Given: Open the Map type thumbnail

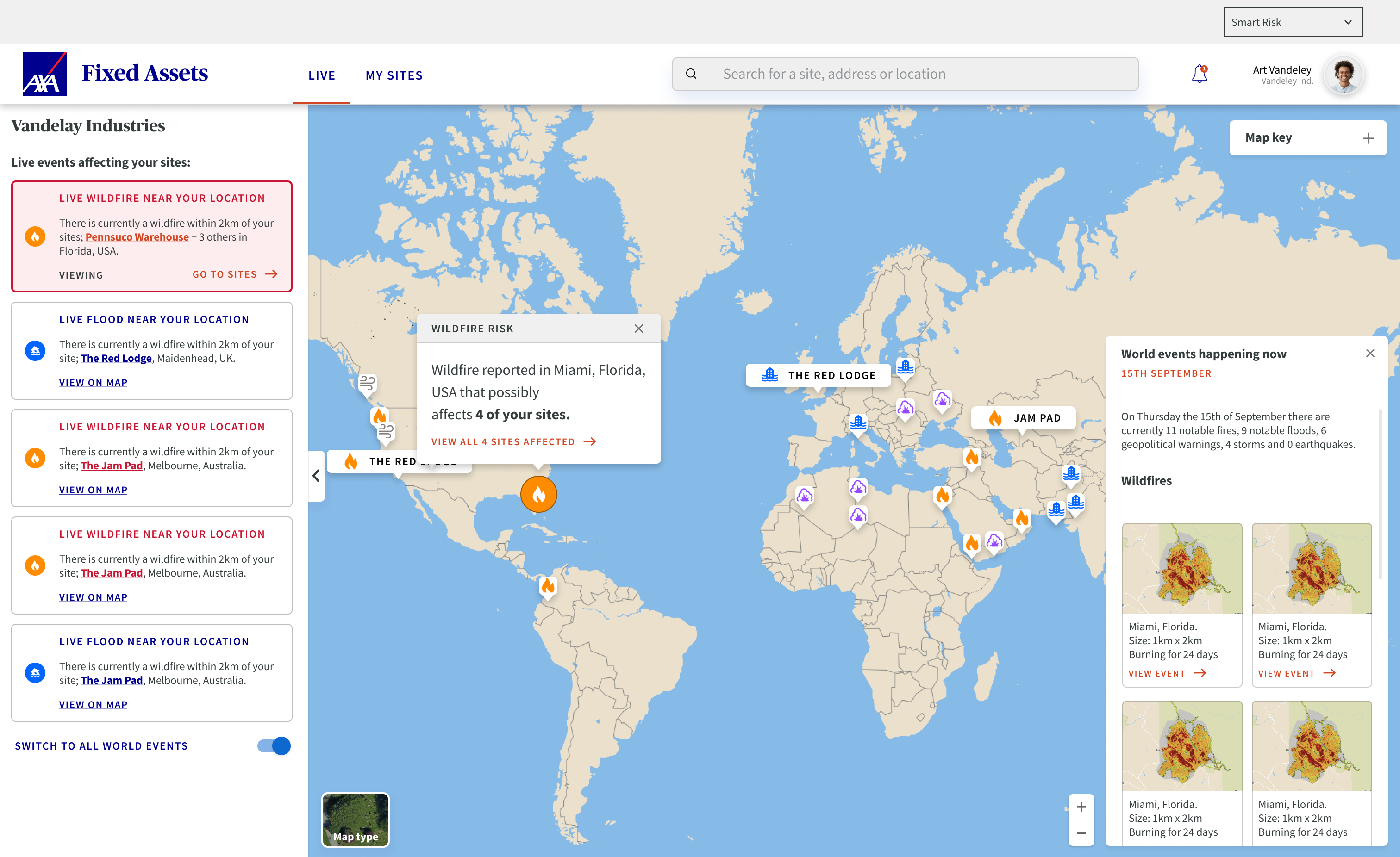Looking at the screenshot, I should (356, 820).
